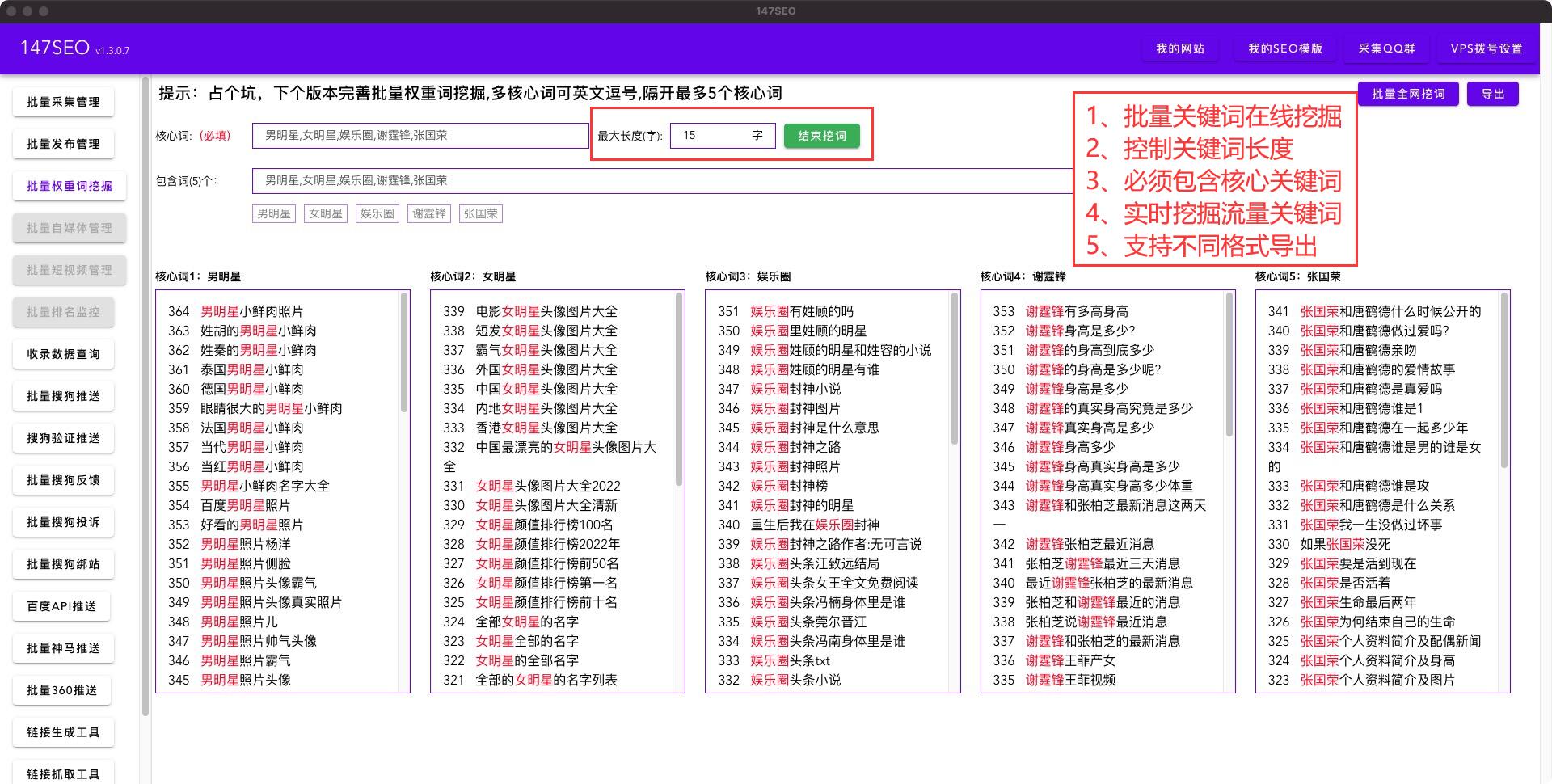Open 收录数据查询 from sidebar

click(x=63, y=354)
